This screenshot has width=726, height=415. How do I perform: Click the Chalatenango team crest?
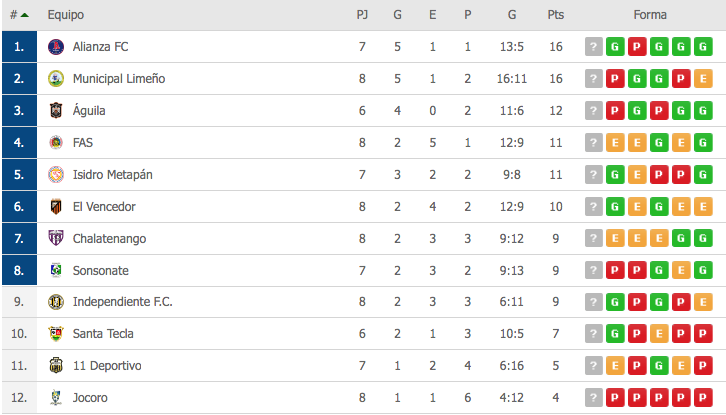56,239
